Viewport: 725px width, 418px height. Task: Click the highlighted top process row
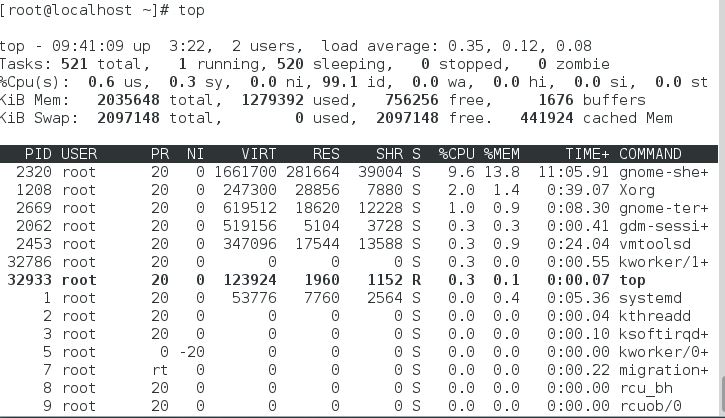point(359,280)
